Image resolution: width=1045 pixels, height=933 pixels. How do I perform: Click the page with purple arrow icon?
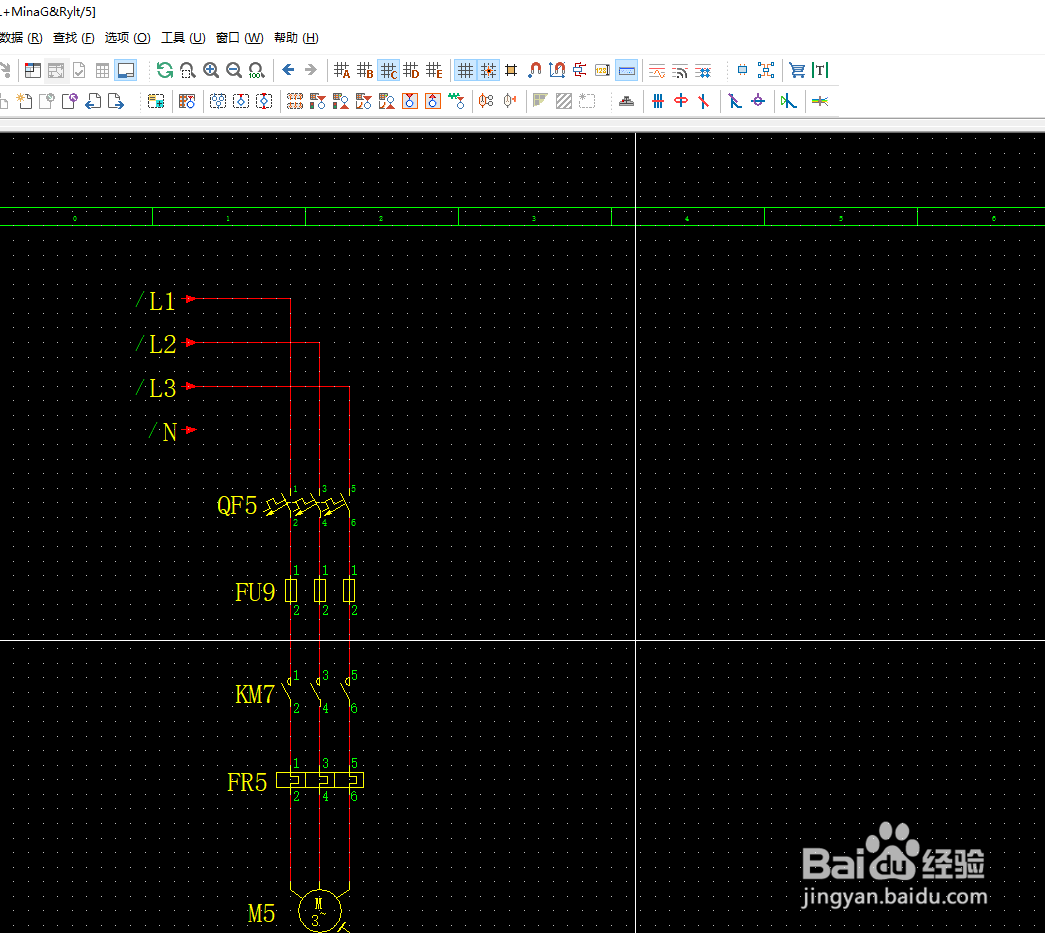click(x=69, y=101)
